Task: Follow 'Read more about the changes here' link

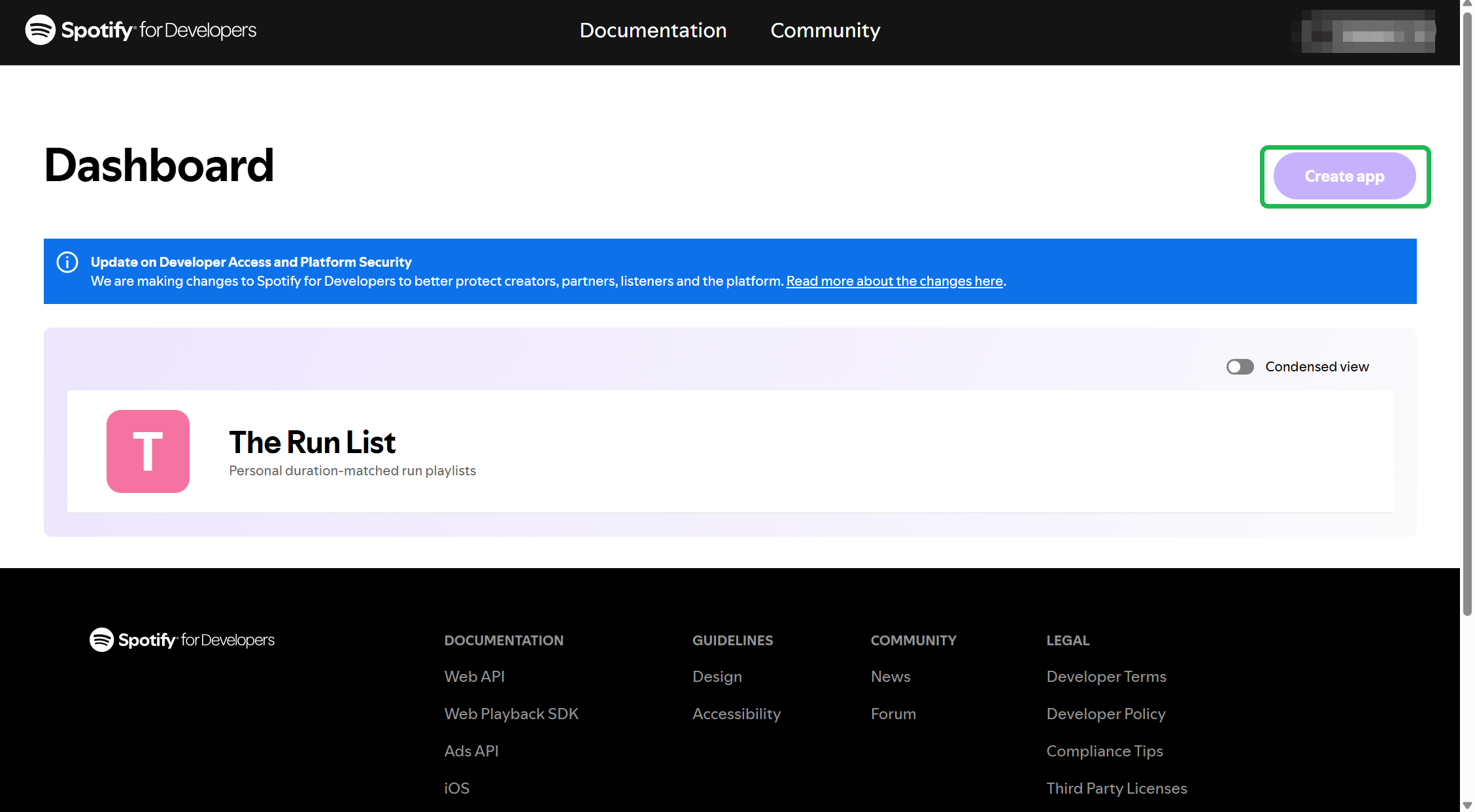Action: pyautogui.click(x=894, y=281)
